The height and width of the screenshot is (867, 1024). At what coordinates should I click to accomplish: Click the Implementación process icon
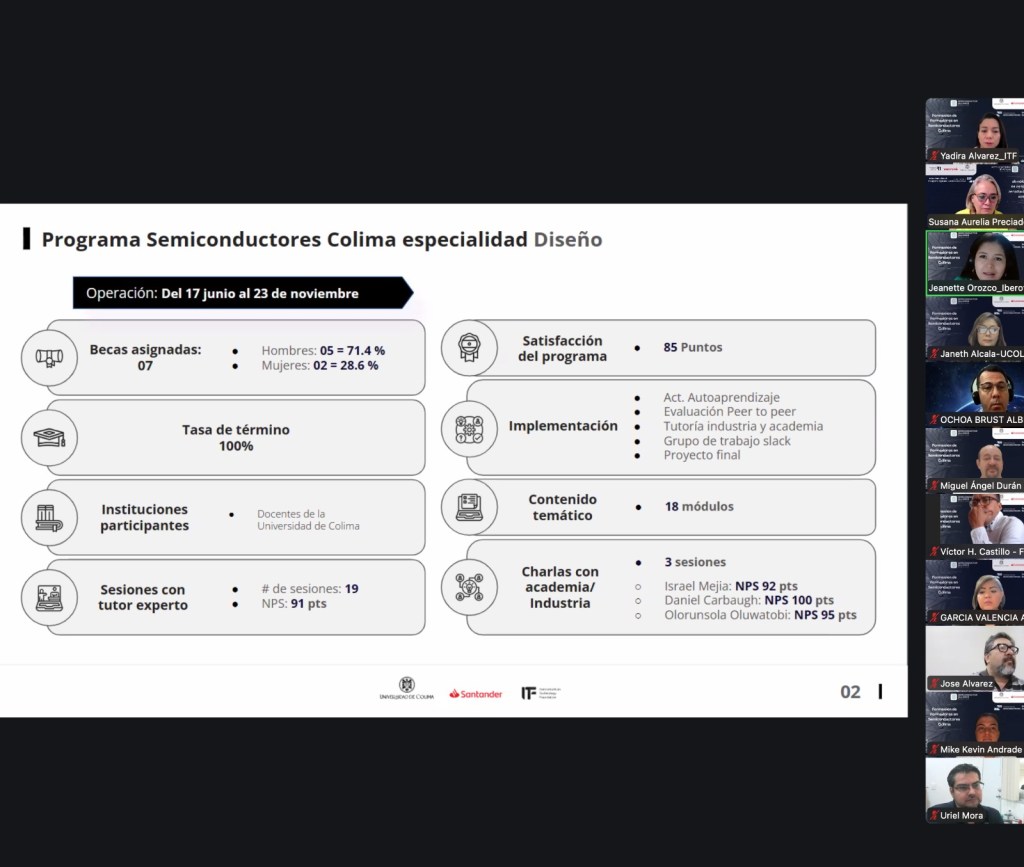(x=469, y=428)
